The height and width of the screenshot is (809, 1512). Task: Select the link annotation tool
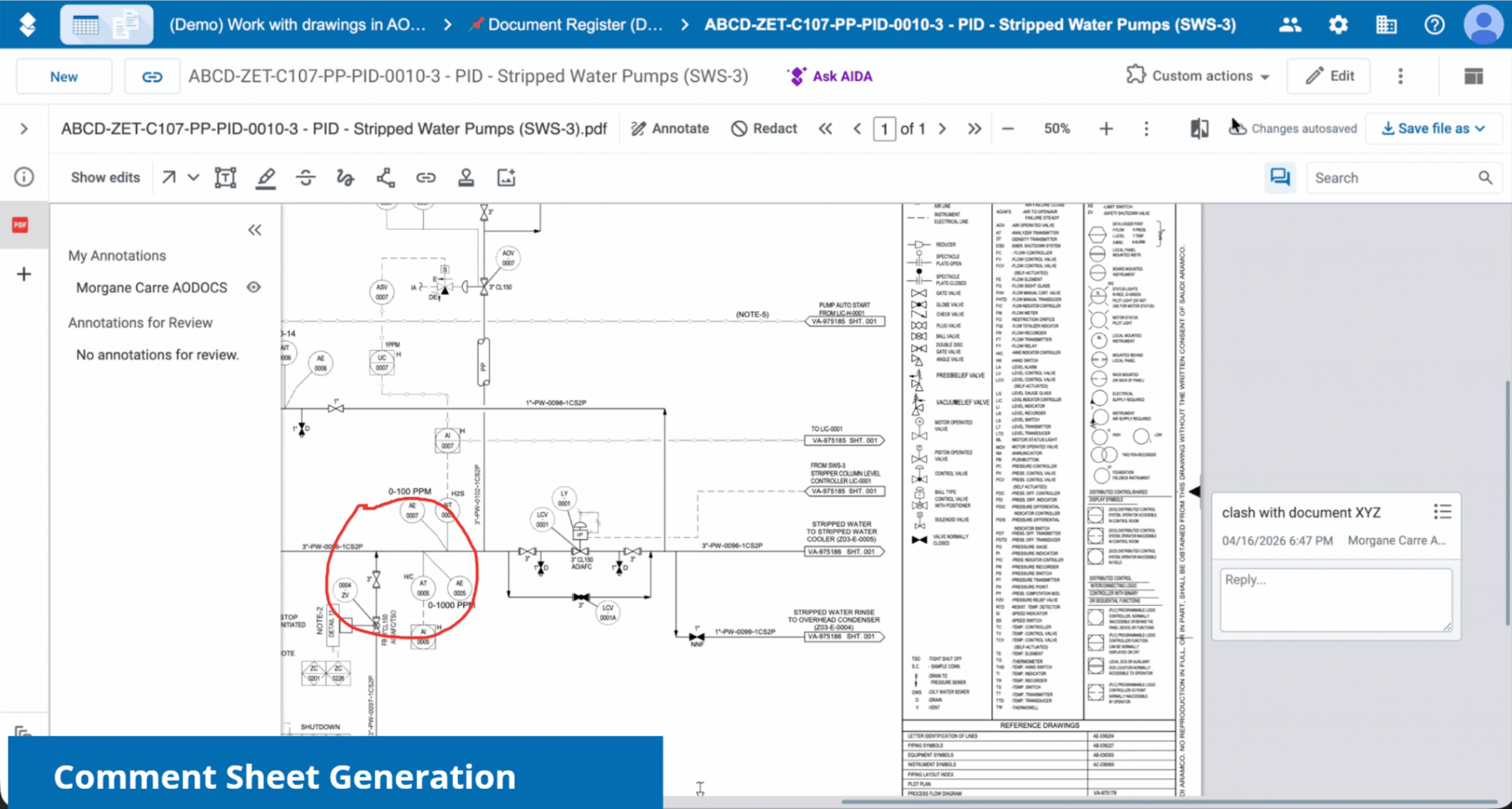[x=426, y=177]
